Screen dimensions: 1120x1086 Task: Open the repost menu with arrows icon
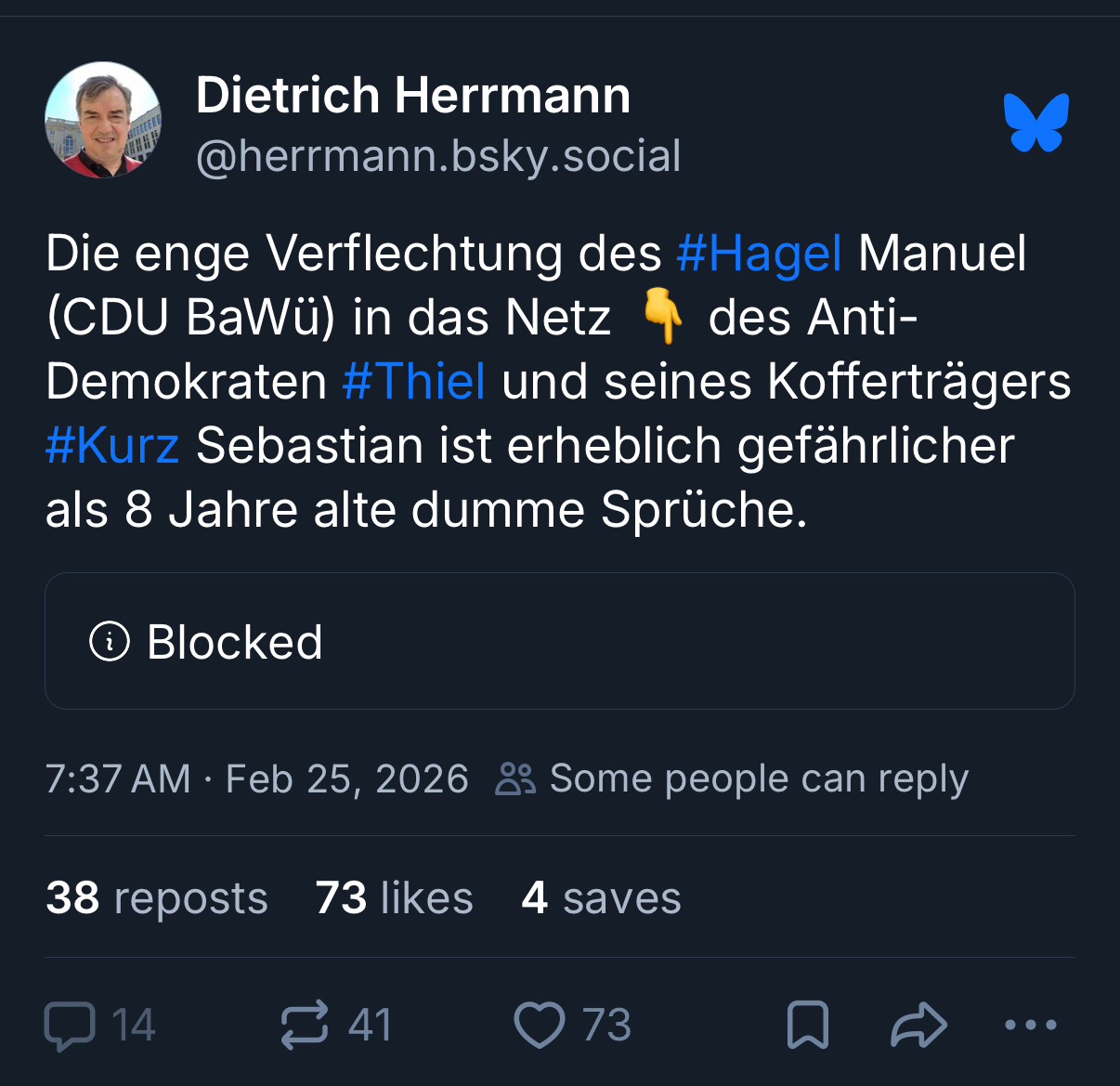[305, 1026]
